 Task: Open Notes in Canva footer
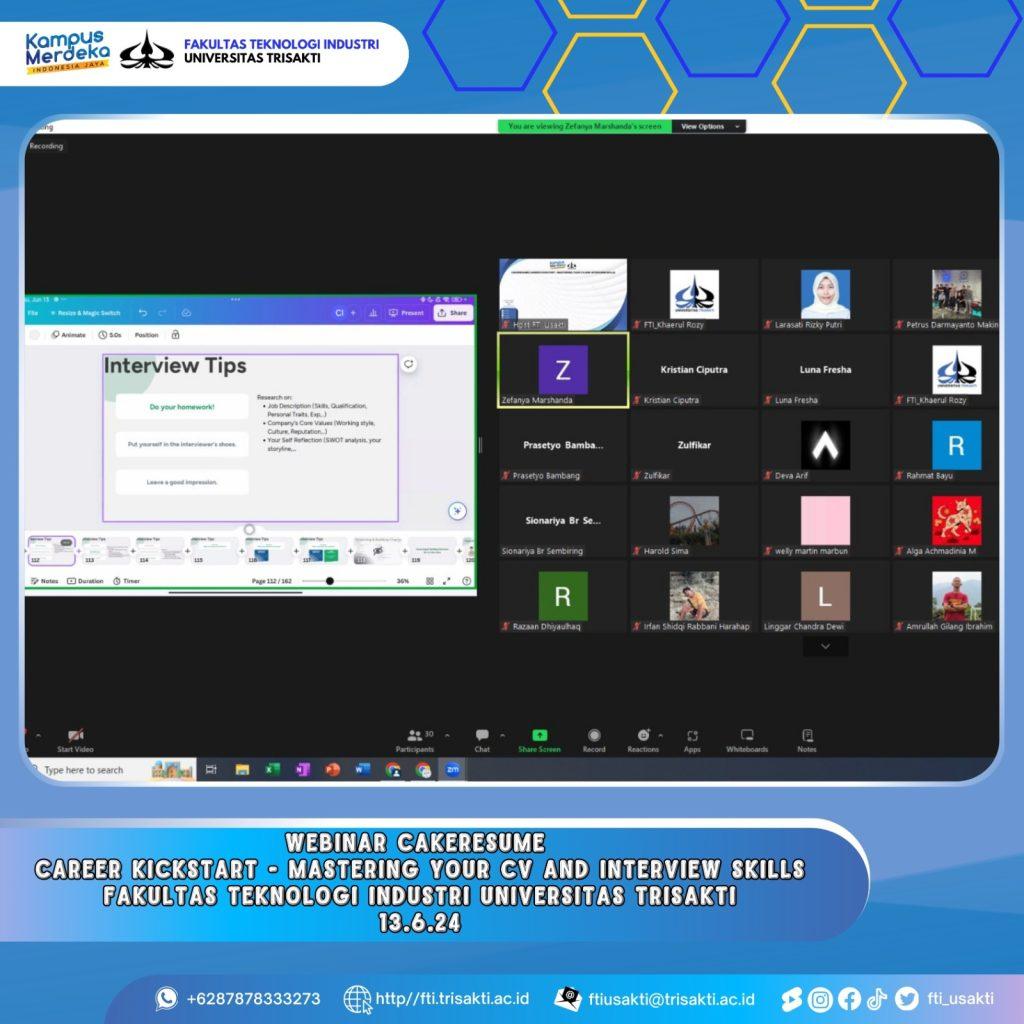tap(44, 581)
